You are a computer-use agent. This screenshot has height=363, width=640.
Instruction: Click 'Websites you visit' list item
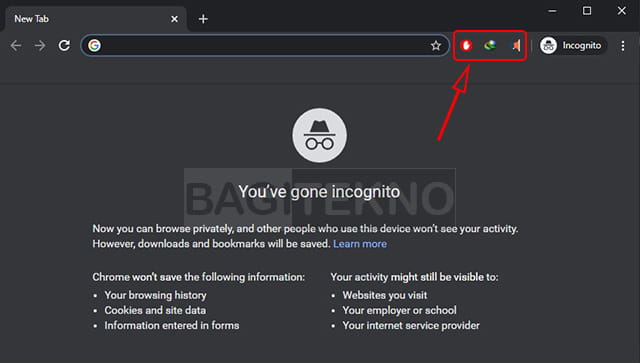click(385, 295)
